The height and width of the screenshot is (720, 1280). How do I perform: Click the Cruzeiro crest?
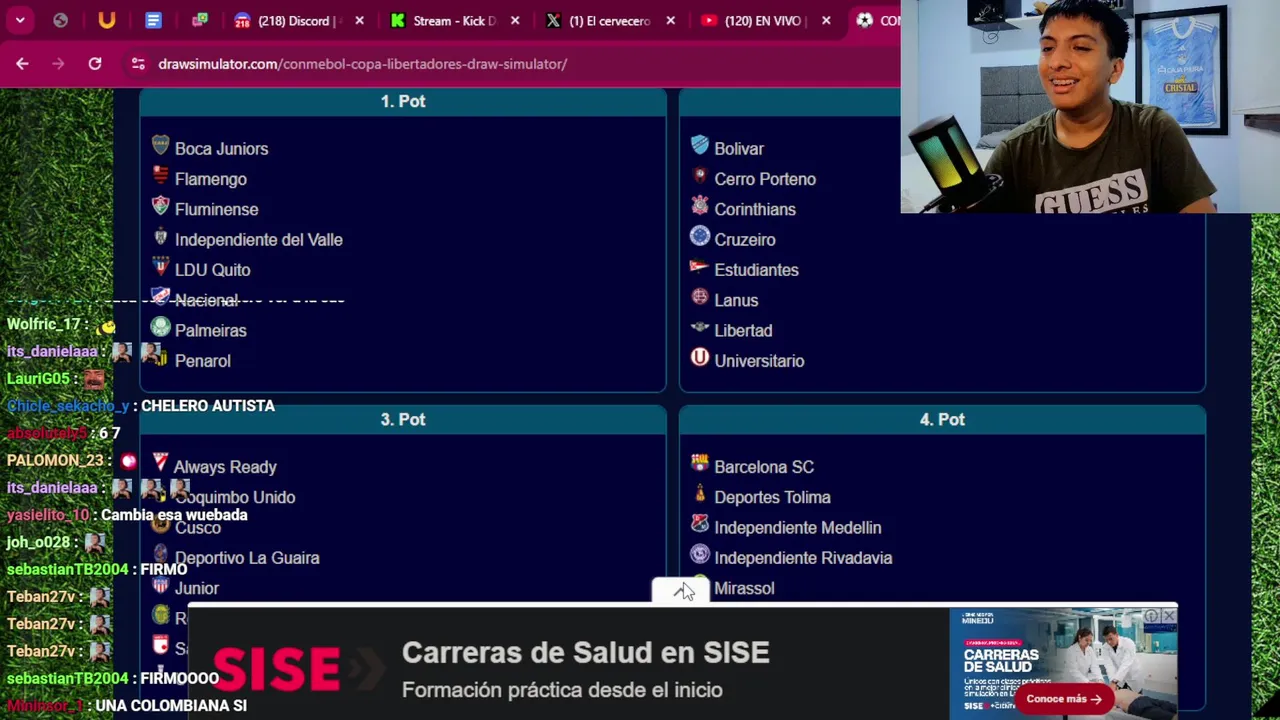pos(700,237)
